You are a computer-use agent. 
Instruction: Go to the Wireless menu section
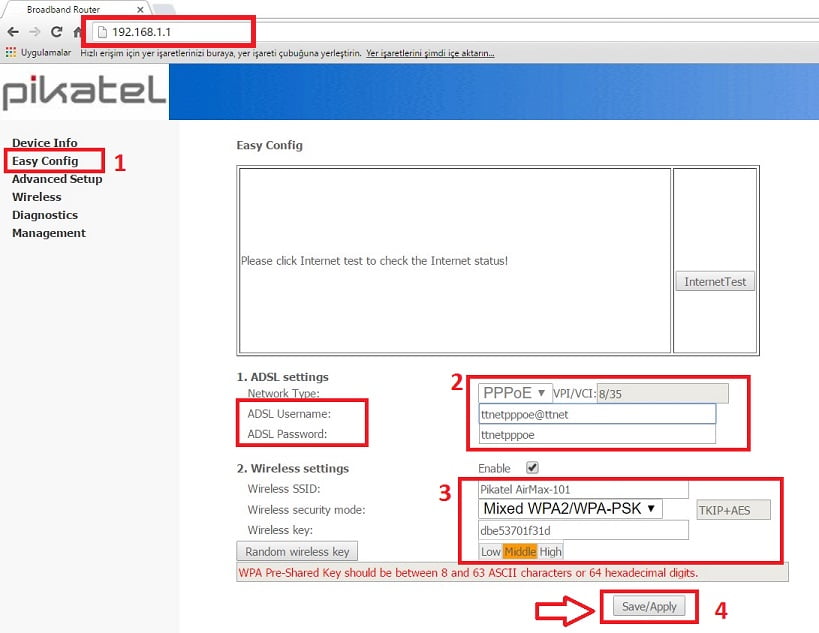(x=36, y=197)
